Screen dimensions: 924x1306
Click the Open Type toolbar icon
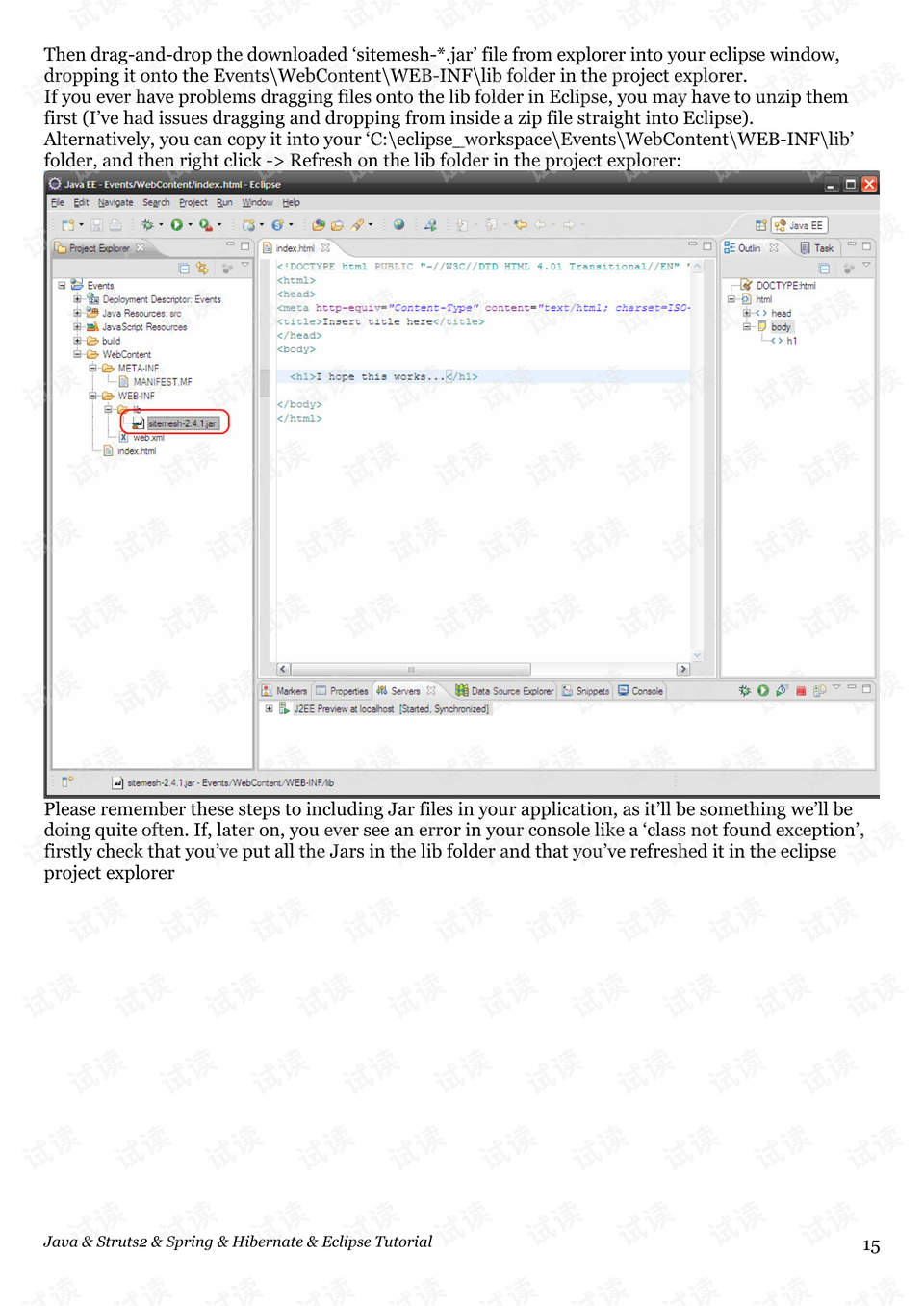coord(319,225)
